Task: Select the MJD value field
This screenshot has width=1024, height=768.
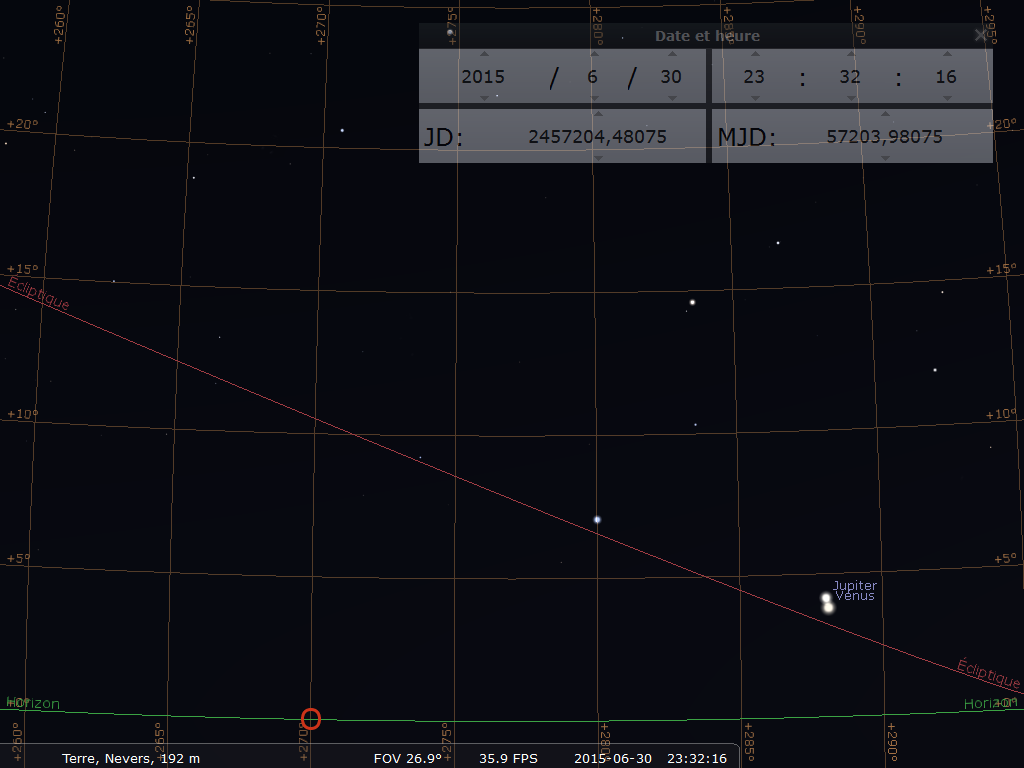Action: tap(884, 137)
